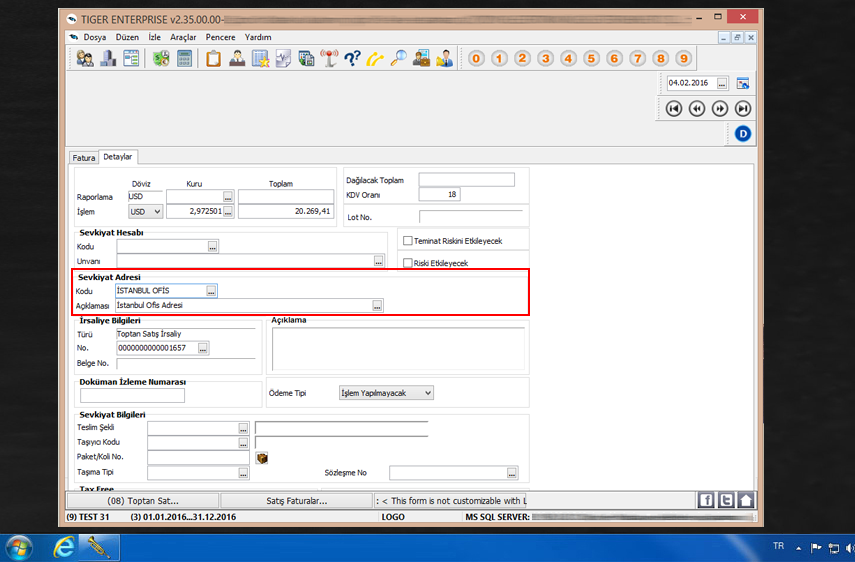Click the Doküman İzleme Numarası field

click(x=132, y=395)
